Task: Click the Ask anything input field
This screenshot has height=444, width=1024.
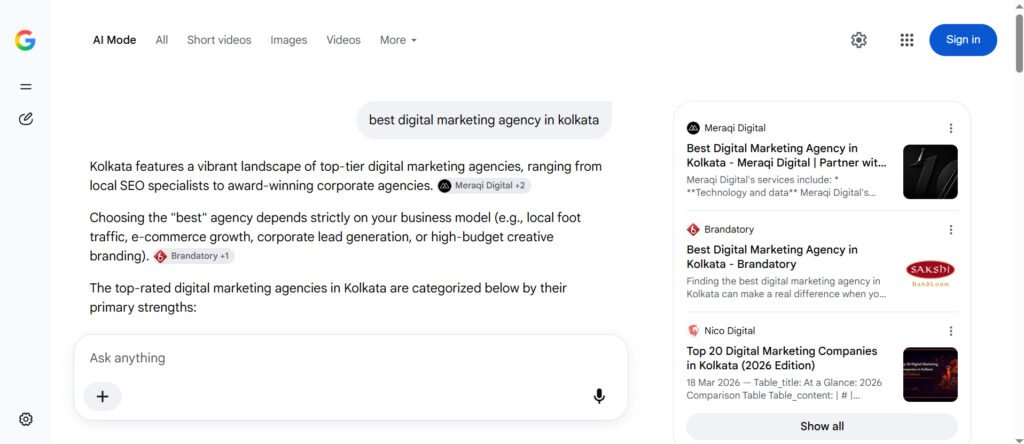Action: click(350, 358)
